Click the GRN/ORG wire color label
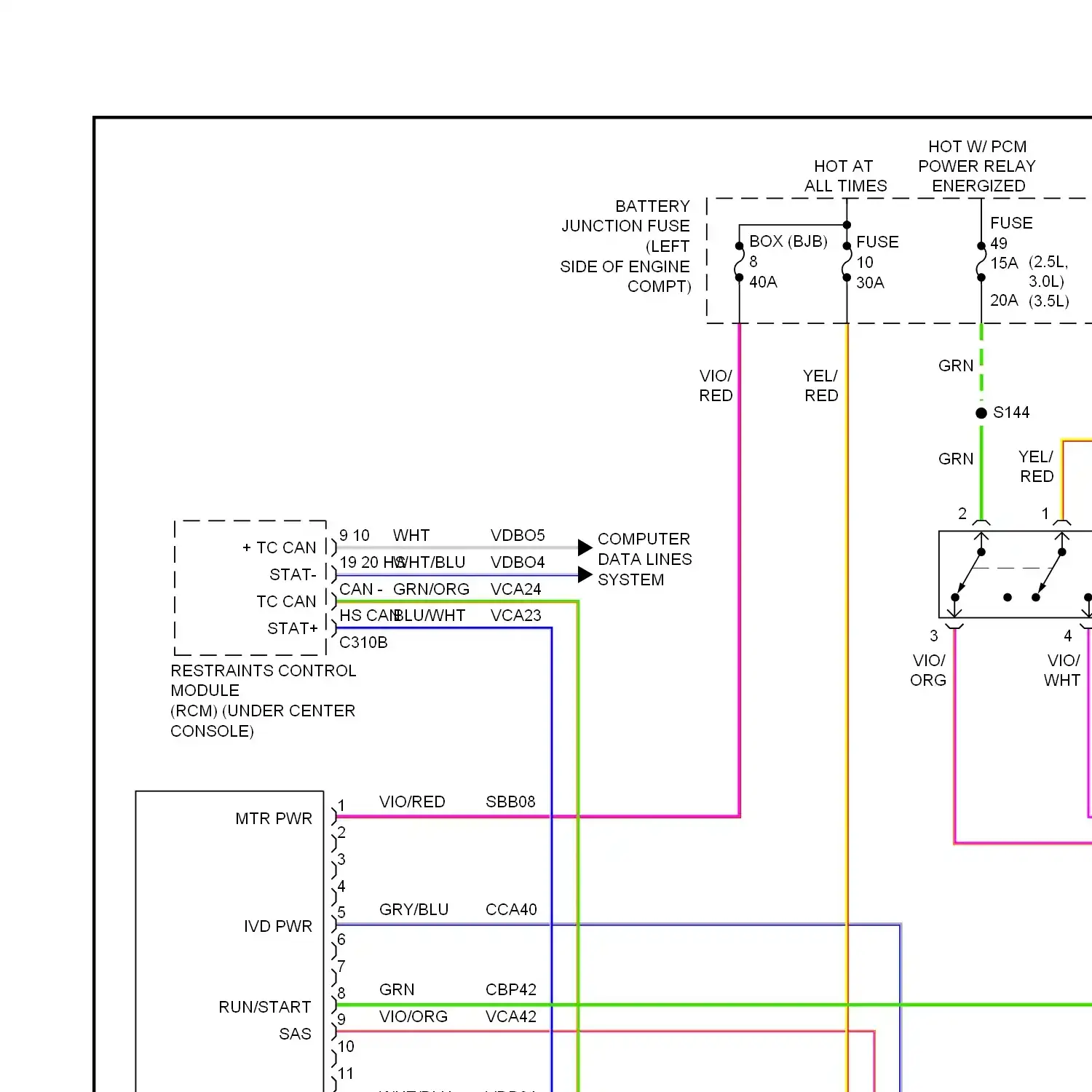This screenshot has height=1092, width=1092. pyautogui.click(x=431, y=589)
